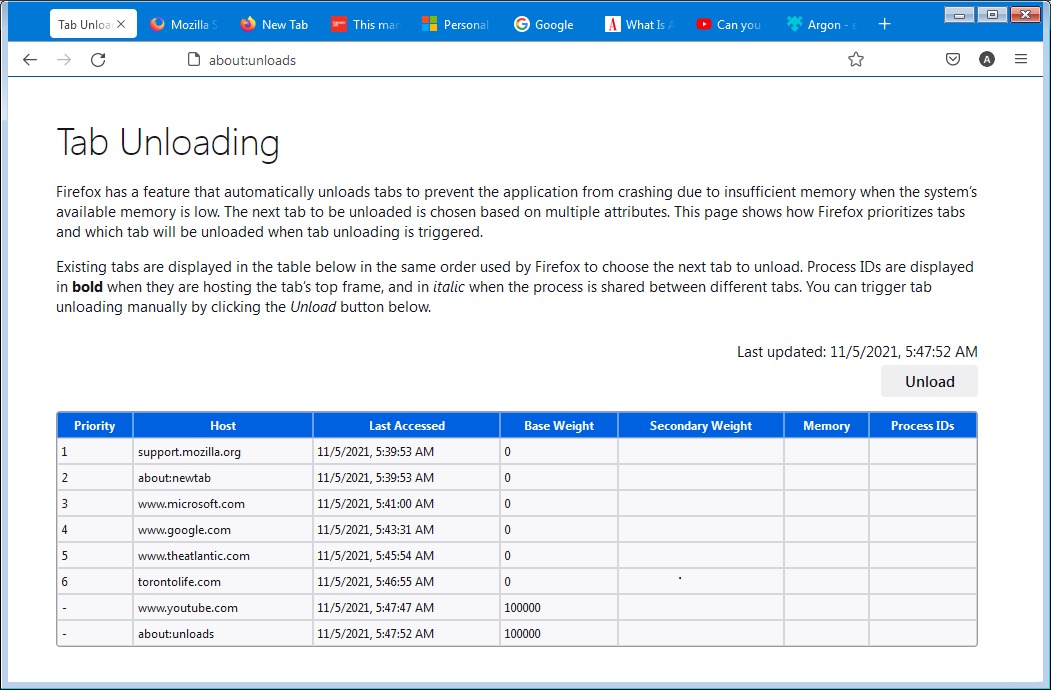Click the 5:41:00 AM last accessed cell

point(407,504)
